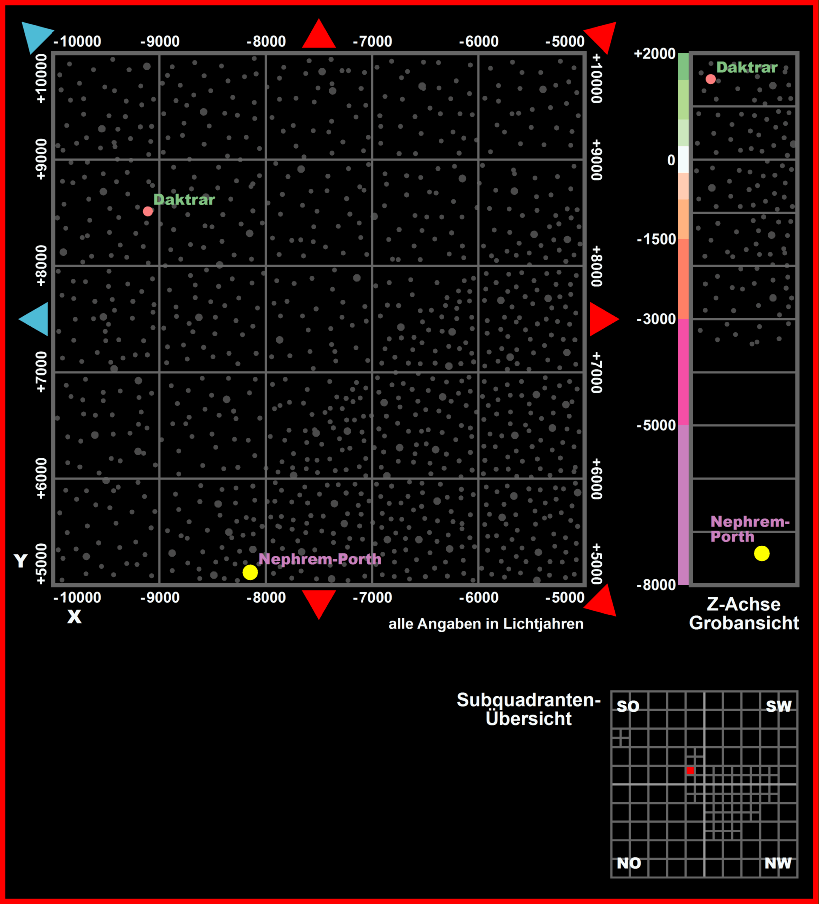Click the Daktrar label on the main map
Image resolution: width=819 pixels, height=904 pixels.
[184, 200]
